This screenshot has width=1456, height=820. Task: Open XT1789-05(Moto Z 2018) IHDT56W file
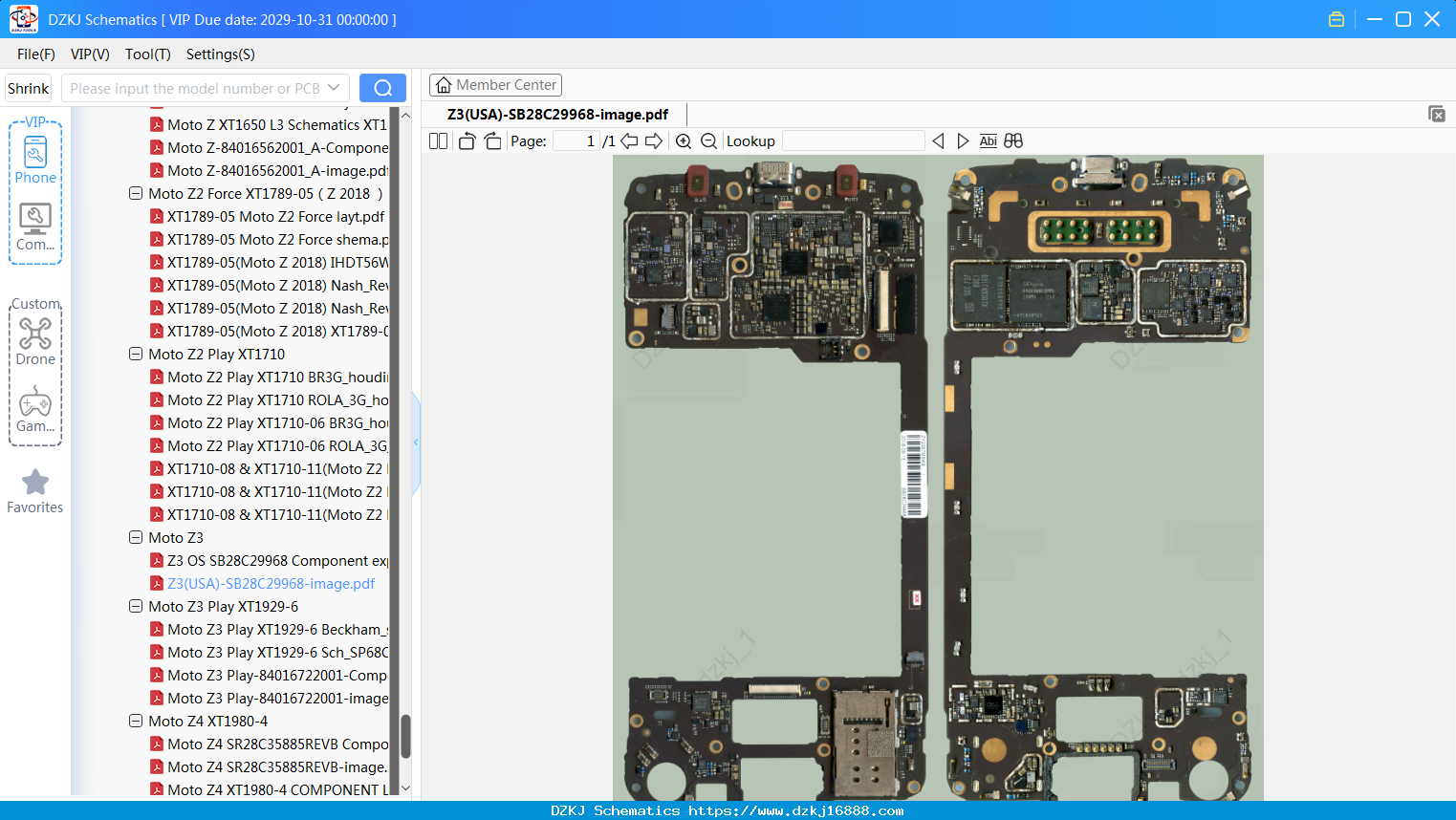point(277,263)
